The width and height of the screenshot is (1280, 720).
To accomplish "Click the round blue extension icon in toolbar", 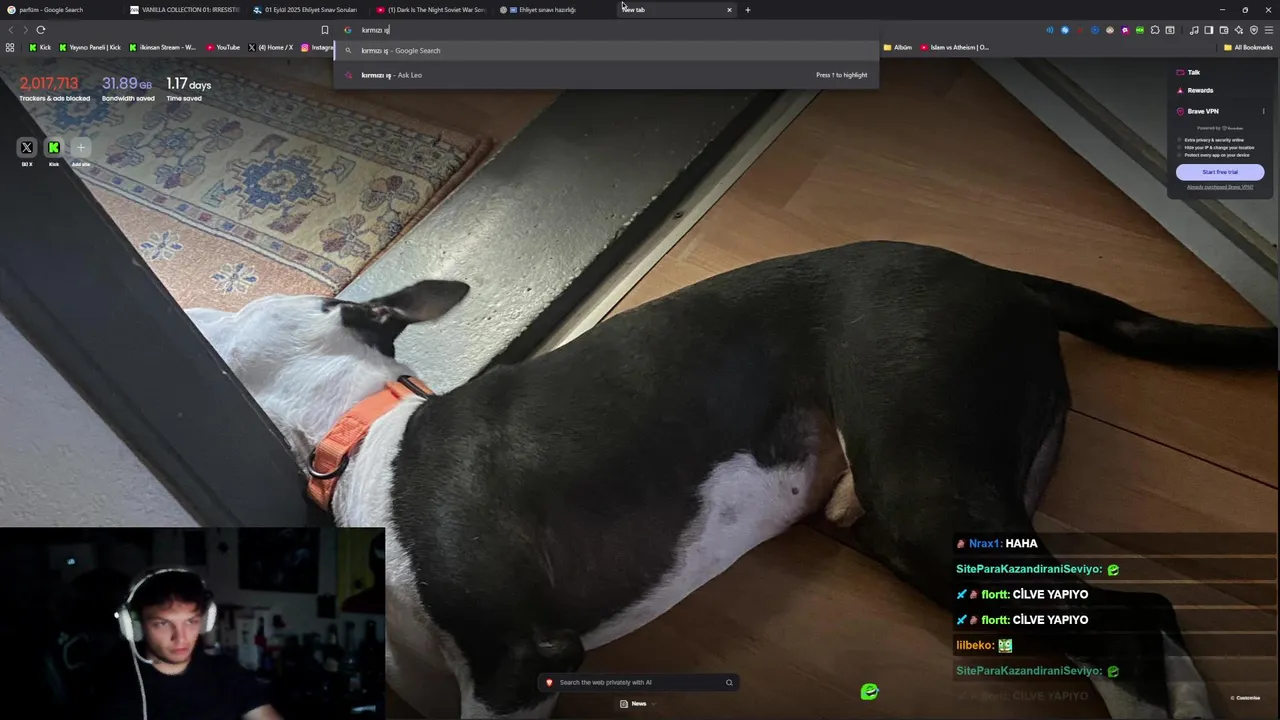I will click(1065, 30).
